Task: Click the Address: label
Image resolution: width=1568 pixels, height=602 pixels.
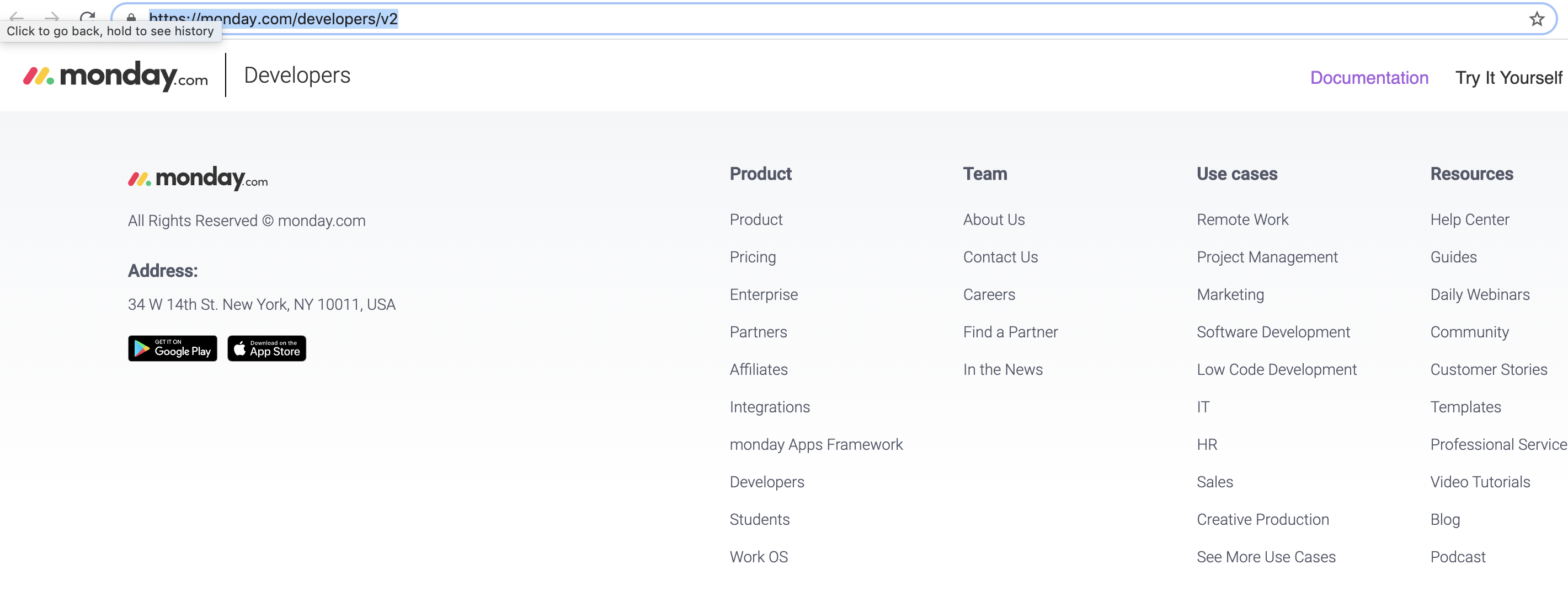Action: pos(163,271)
